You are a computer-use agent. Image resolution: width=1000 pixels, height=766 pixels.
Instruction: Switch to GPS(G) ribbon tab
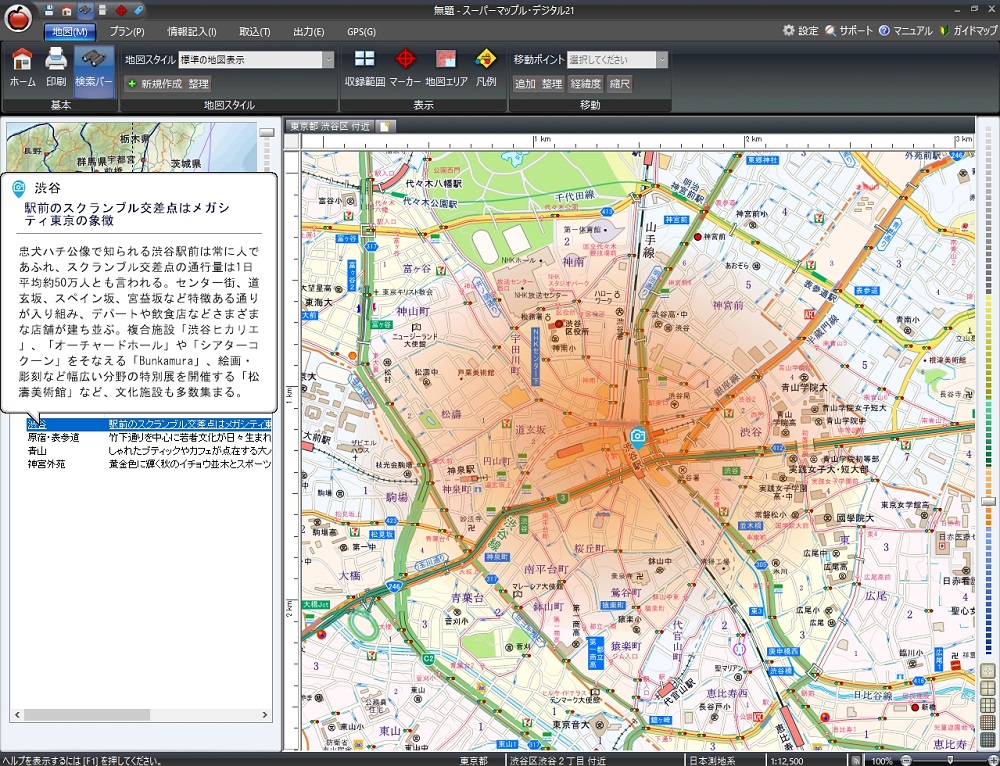tap(361, 31)
